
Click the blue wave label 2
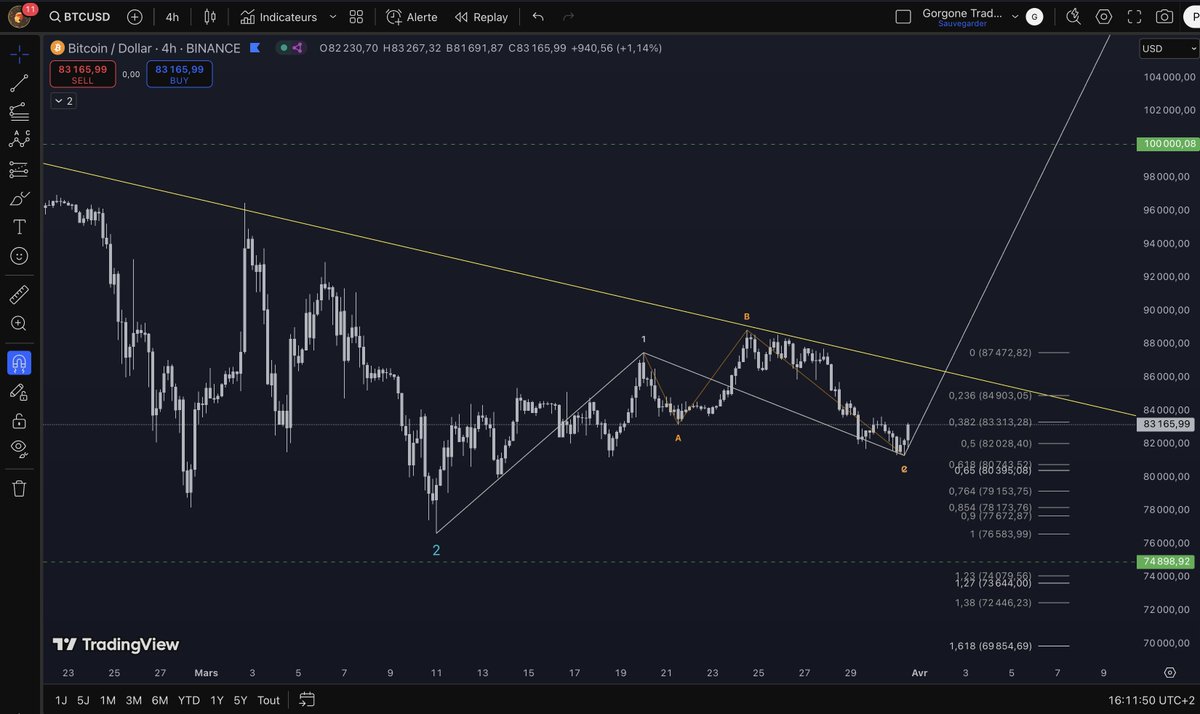(x=436, y=550)
